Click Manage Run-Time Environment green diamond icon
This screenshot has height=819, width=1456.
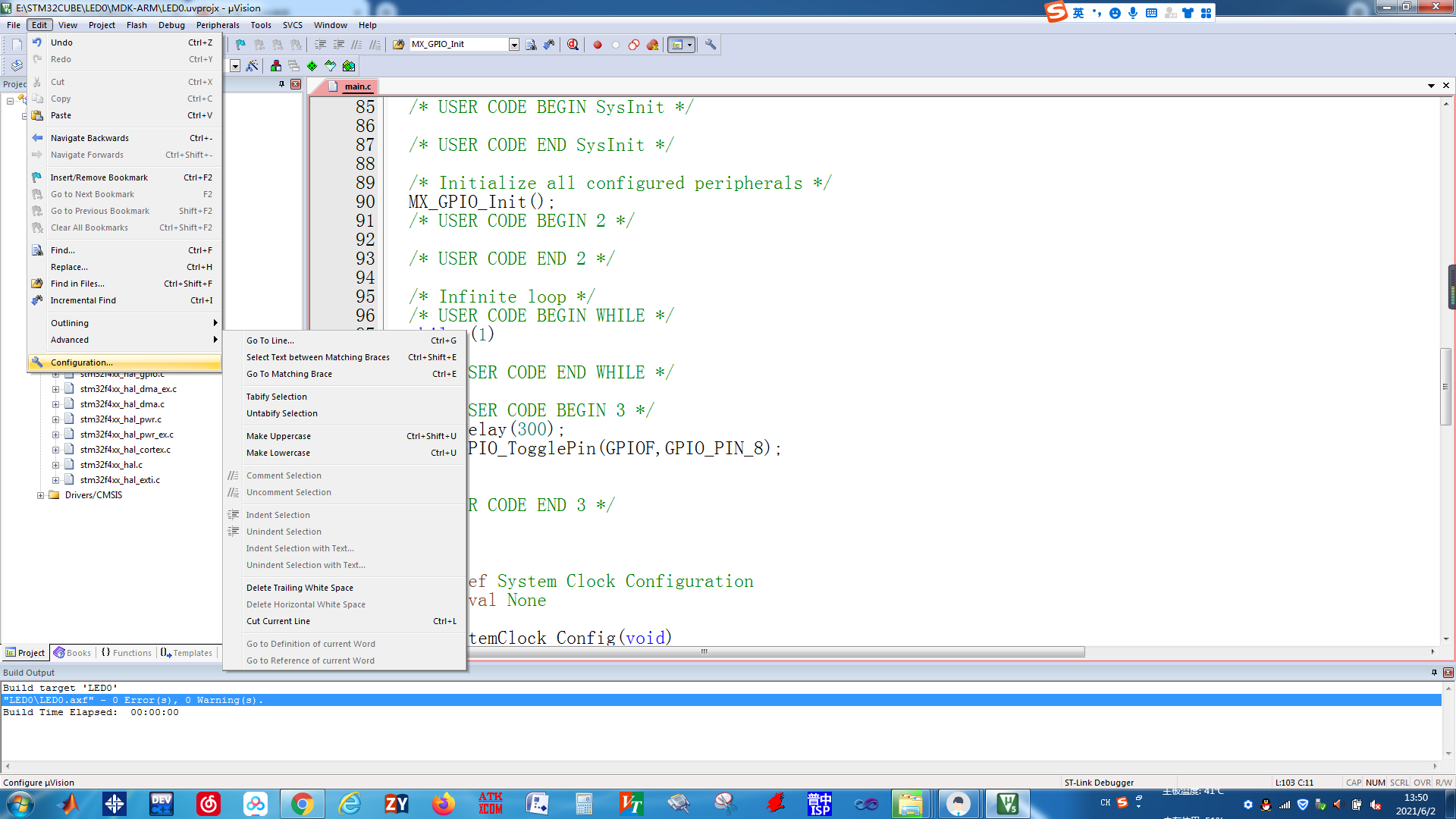312,66
